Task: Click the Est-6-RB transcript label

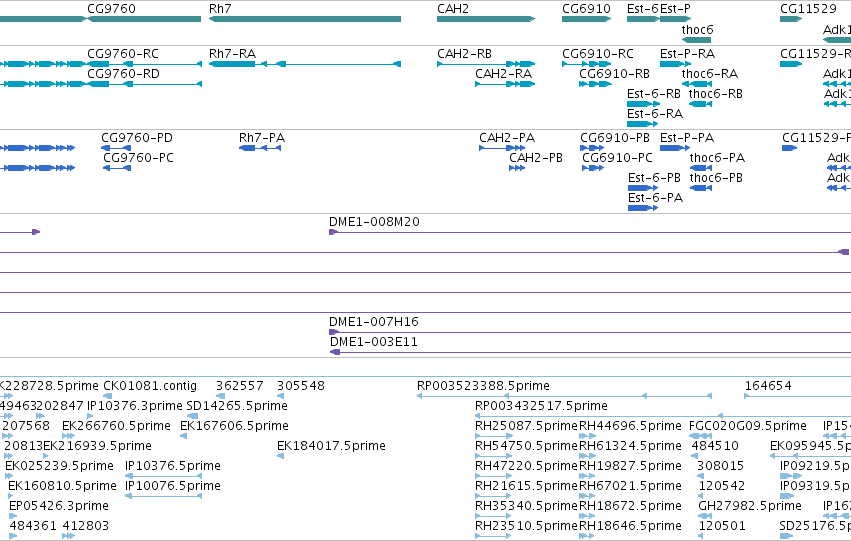Action: 653,94
